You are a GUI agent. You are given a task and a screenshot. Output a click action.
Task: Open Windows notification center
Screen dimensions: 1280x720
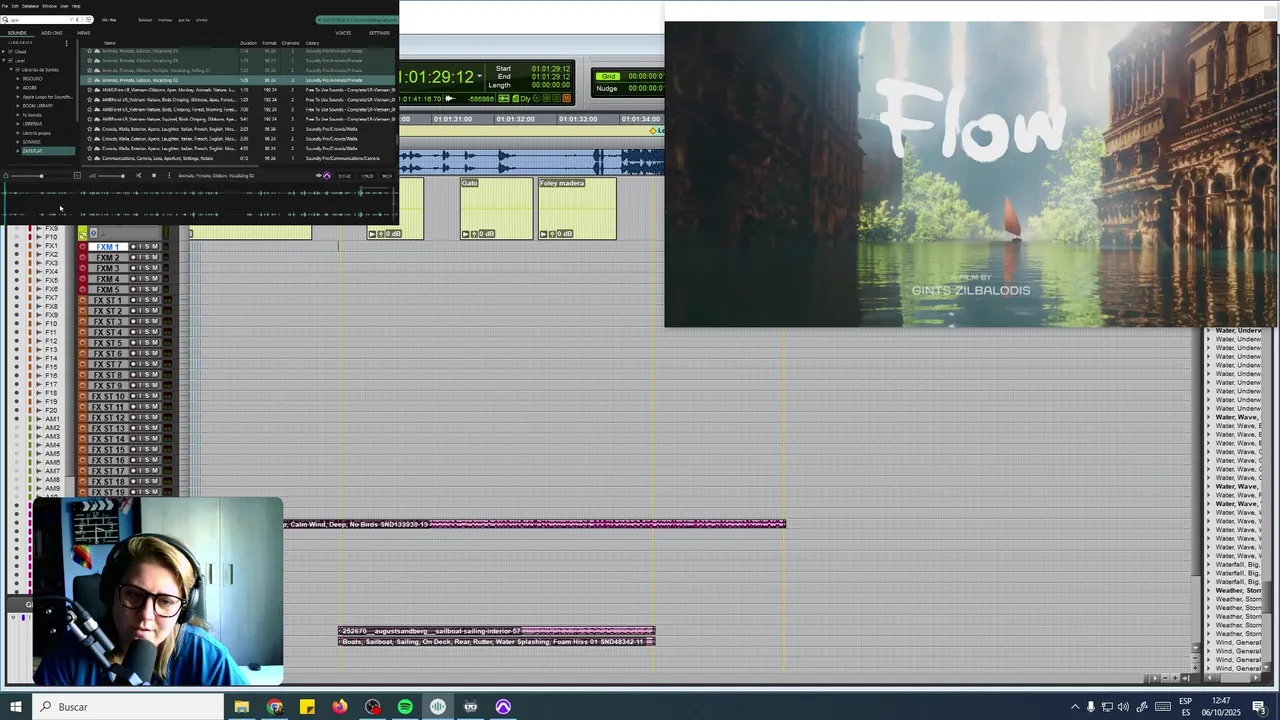pyautogui.click(x=1259, y=707)
